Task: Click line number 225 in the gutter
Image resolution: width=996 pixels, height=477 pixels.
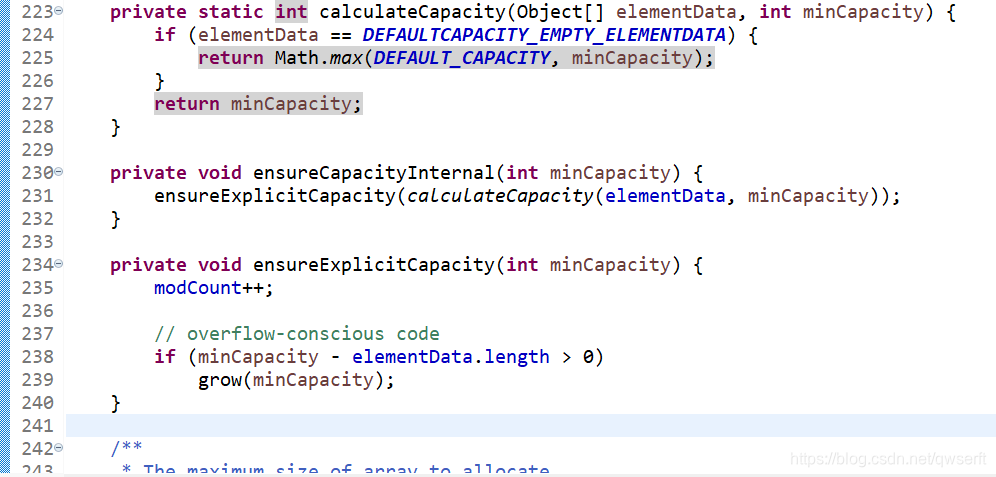Action: click(x=37, y=58)
